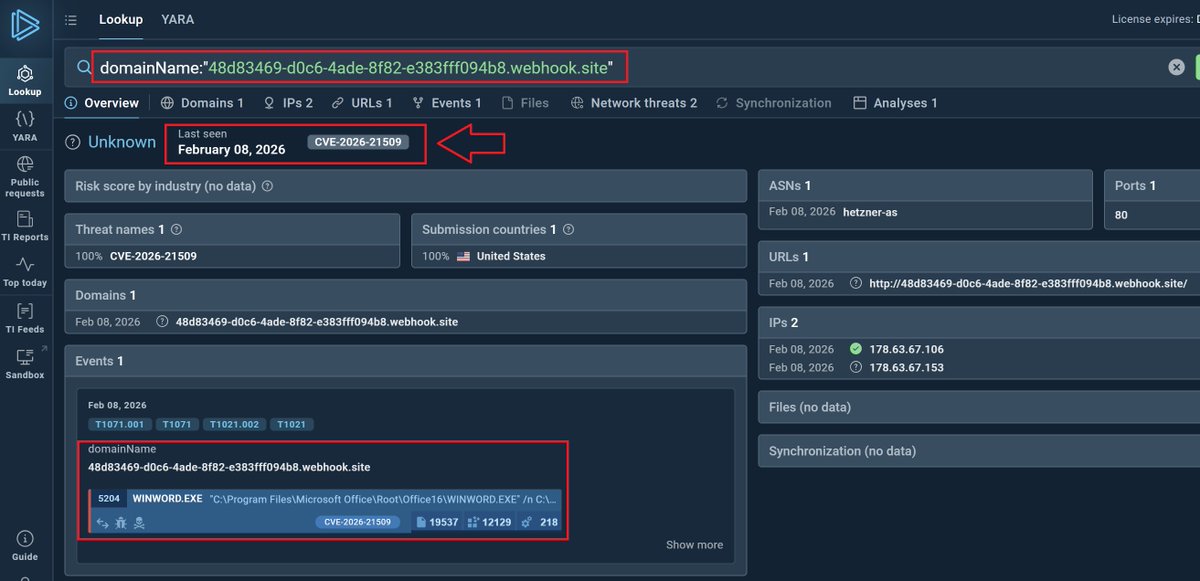Image resolution: width=1200 pixels, height=581 pixels.
Task: Click help icon beside Unknown verdict
Action: tap(72, 142)
